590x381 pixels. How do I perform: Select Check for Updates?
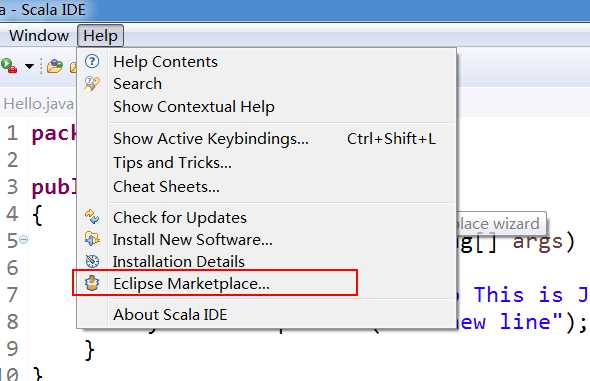point(267,217)
